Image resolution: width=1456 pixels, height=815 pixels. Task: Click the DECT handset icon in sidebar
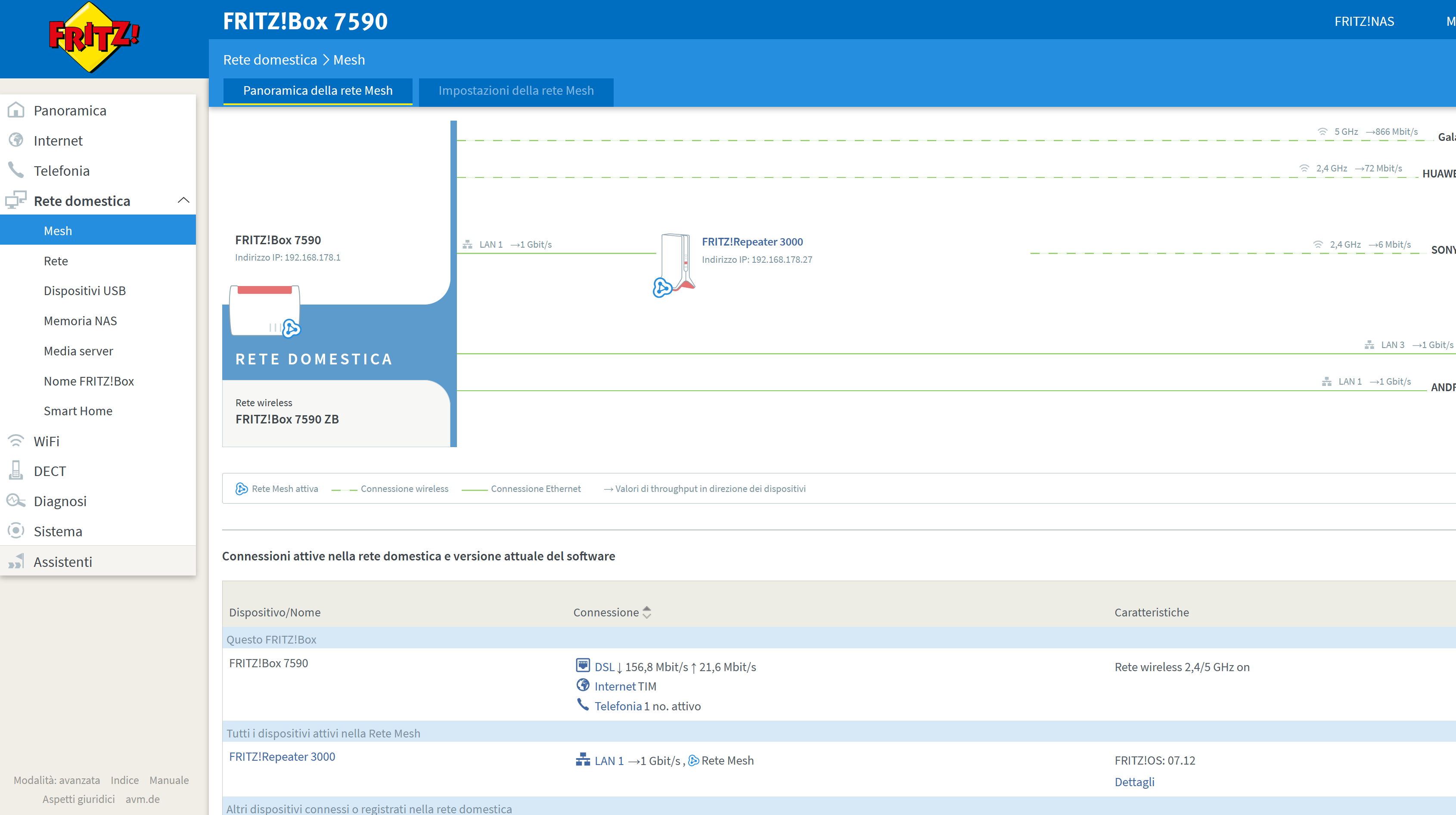click(x=16, y=470)
